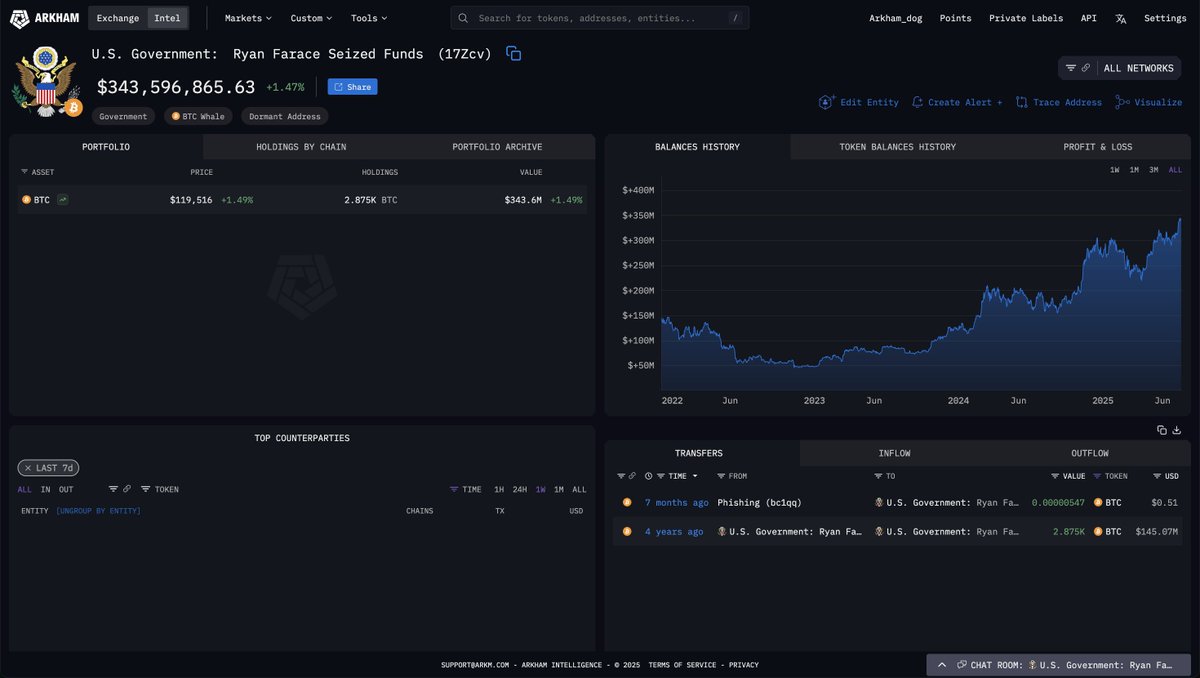The image size is (1200, 678).
Task: Click the filter icon beside the ASSET column
Action: (x=25, y=172)
